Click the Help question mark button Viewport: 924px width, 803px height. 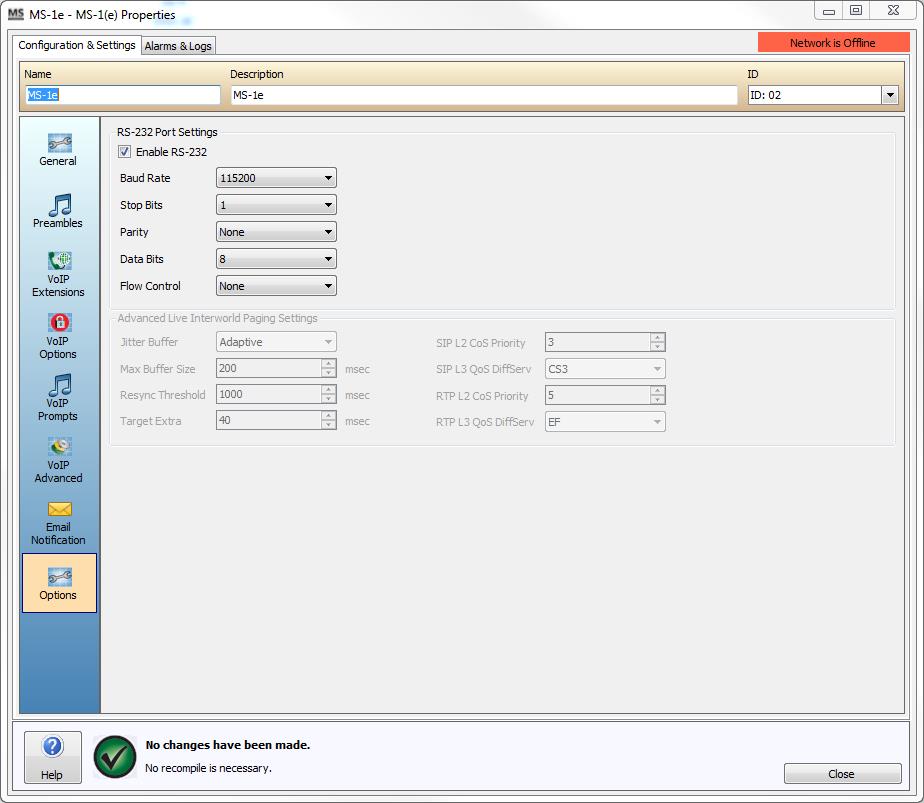coord(52,758)
